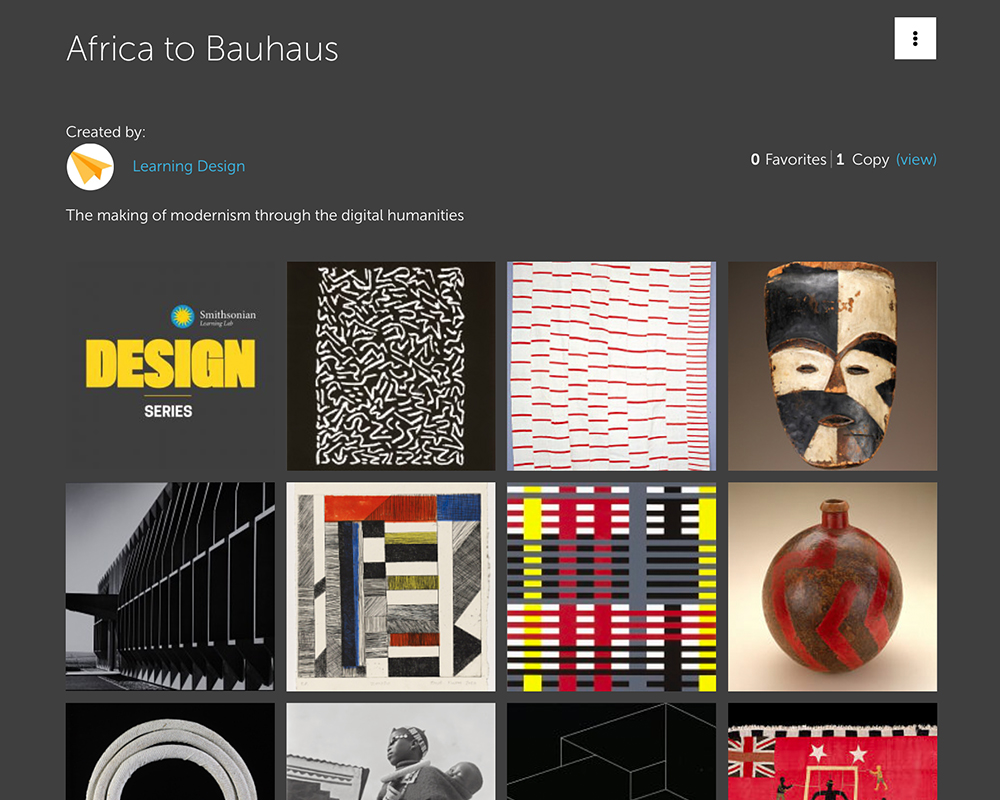Viewport: 1000px width, 800px height.
Task: Select the black-and-white African mask thumbnail
Action: click(x=832, y=366)
